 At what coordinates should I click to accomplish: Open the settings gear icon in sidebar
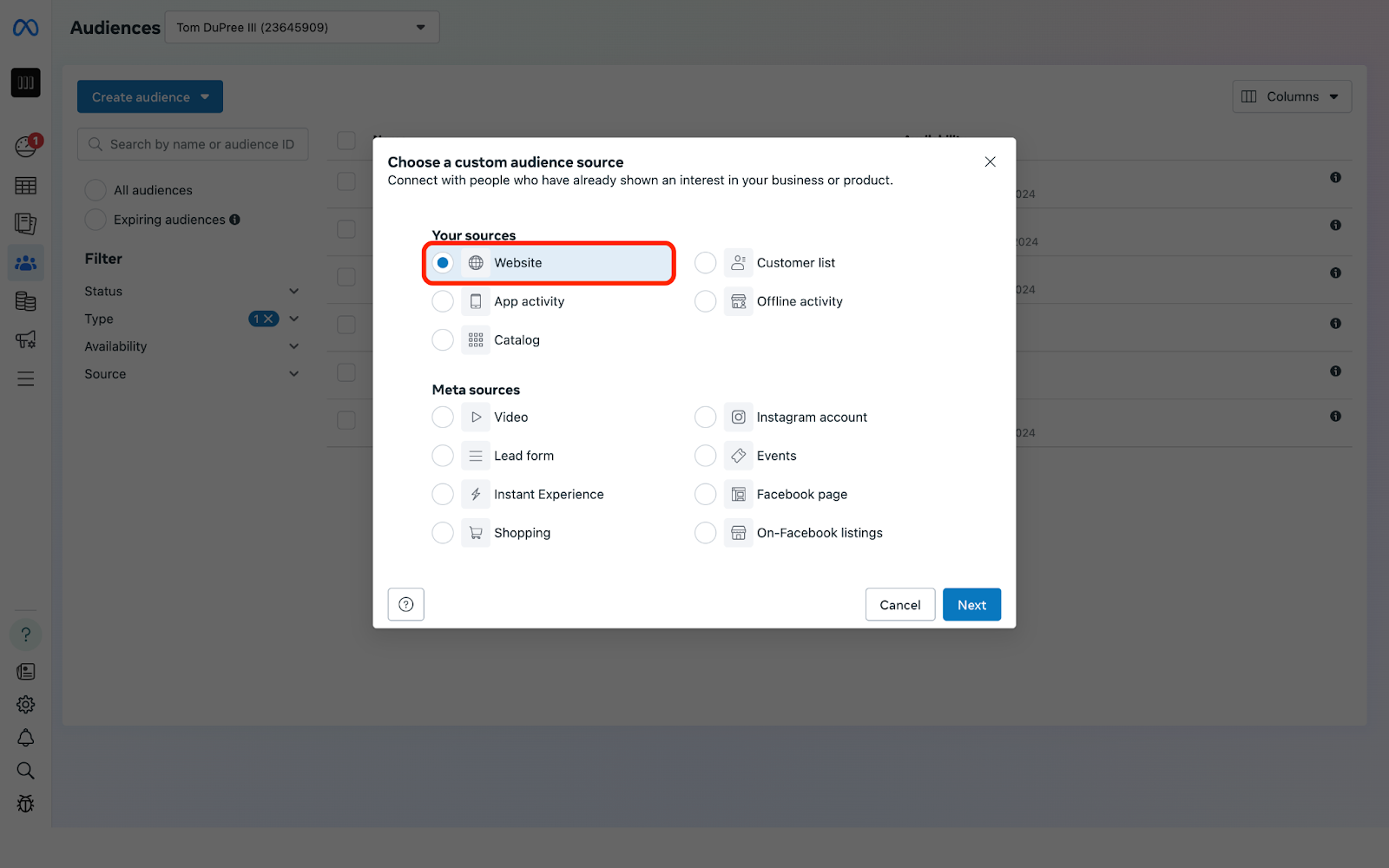point(26,704)
